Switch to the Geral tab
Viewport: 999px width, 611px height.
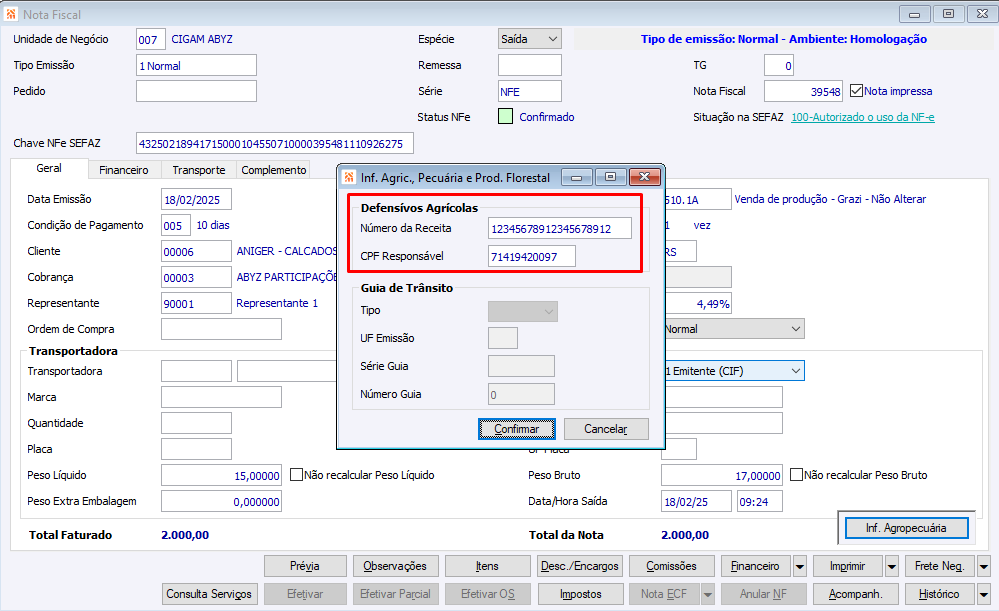pos(49,168)
